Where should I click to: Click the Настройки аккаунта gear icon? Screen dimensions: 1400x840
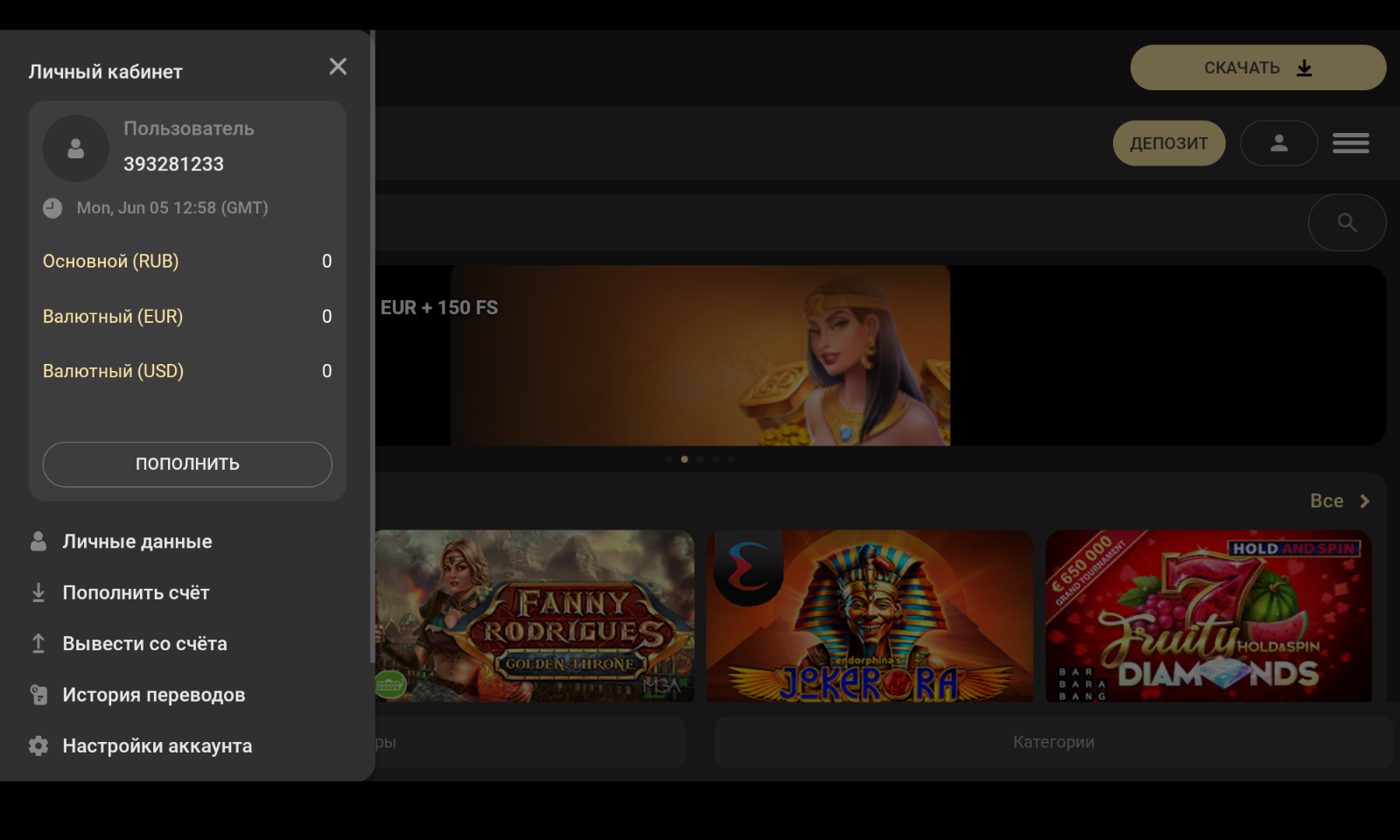pos(38,745)
